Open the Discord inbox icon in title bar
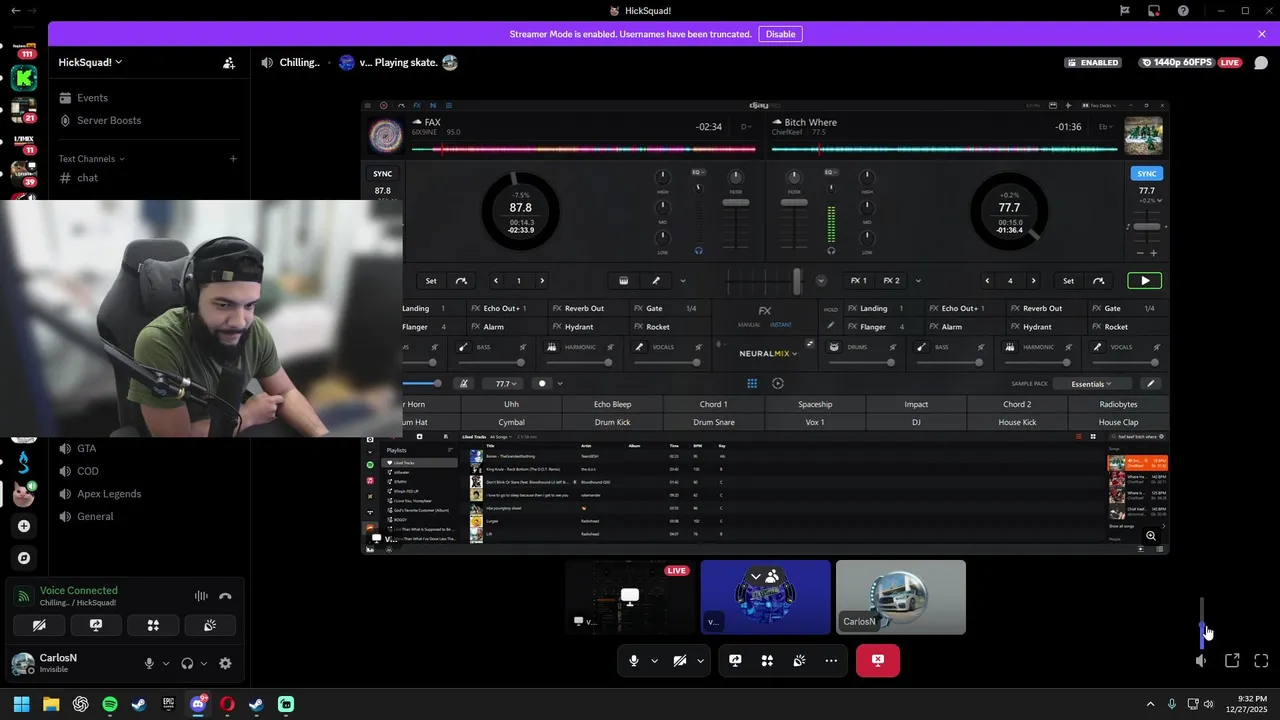The width and height of the screenshot is (1280, 720). coord(1154,11)
